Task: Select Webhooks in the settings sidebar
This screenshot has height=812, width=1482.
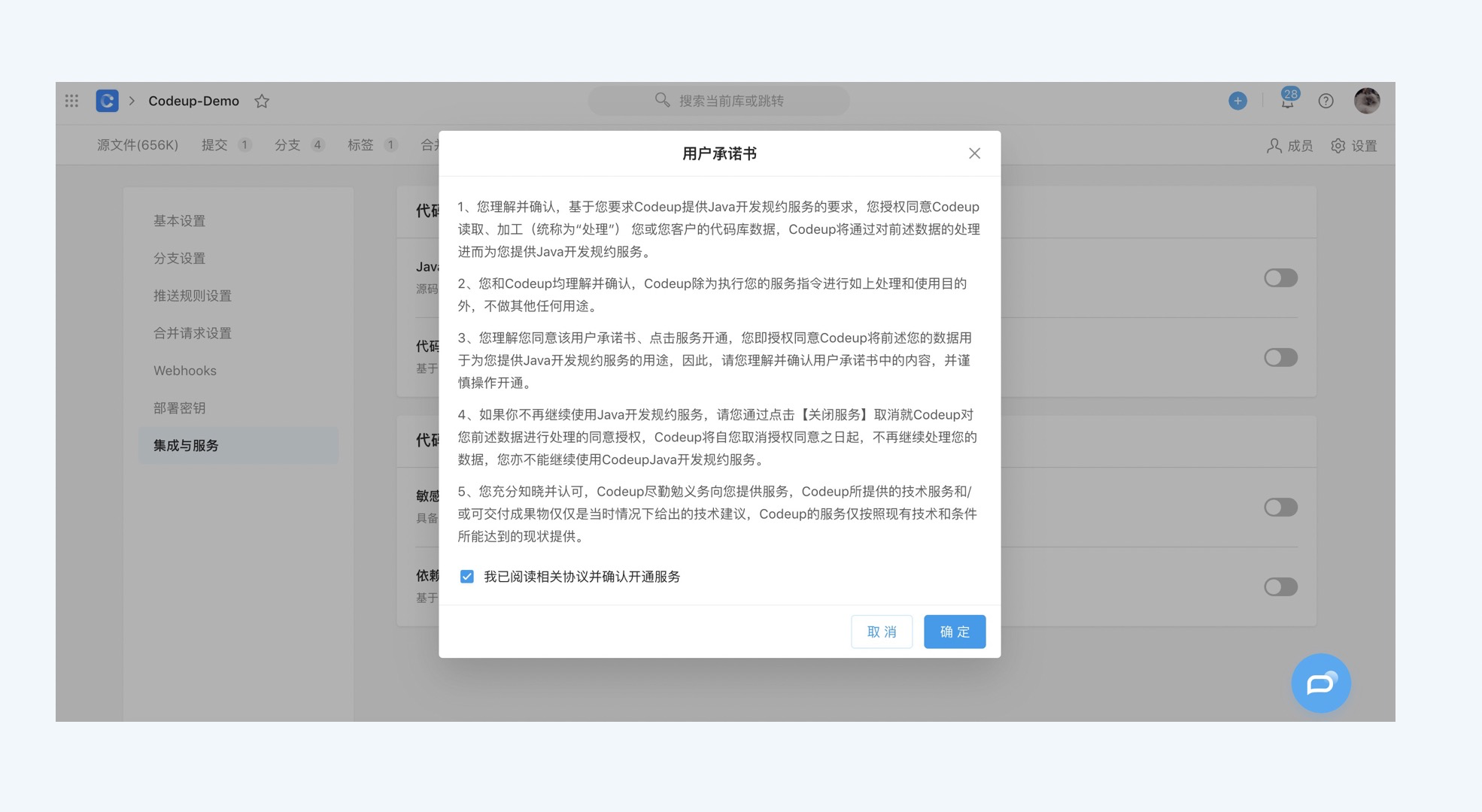Action: coord(184,370)
